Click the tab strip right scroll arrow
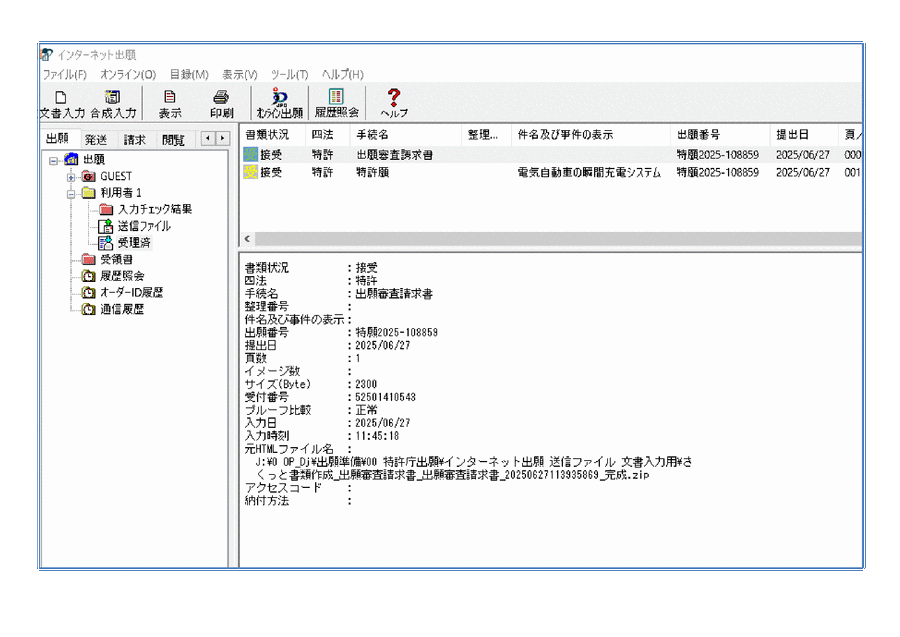 coord(222,139)
